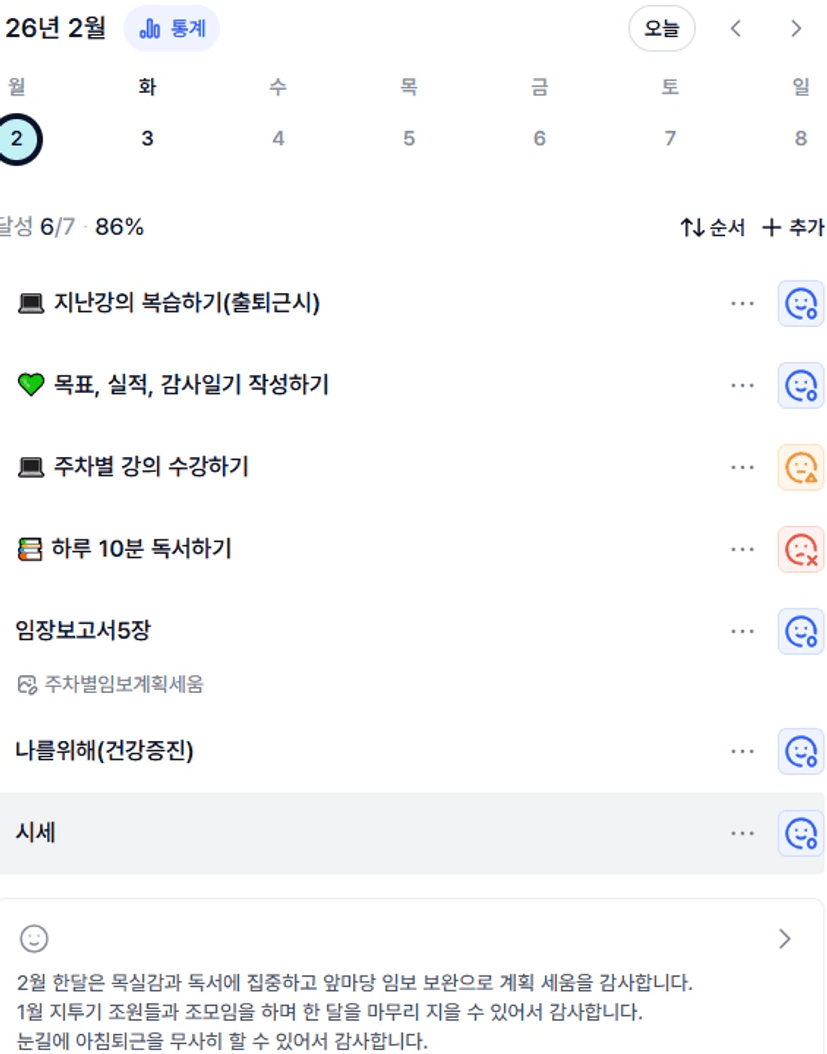Open more options for 시세
This screenshot has width=827, height=1054.
pos(742,833)
